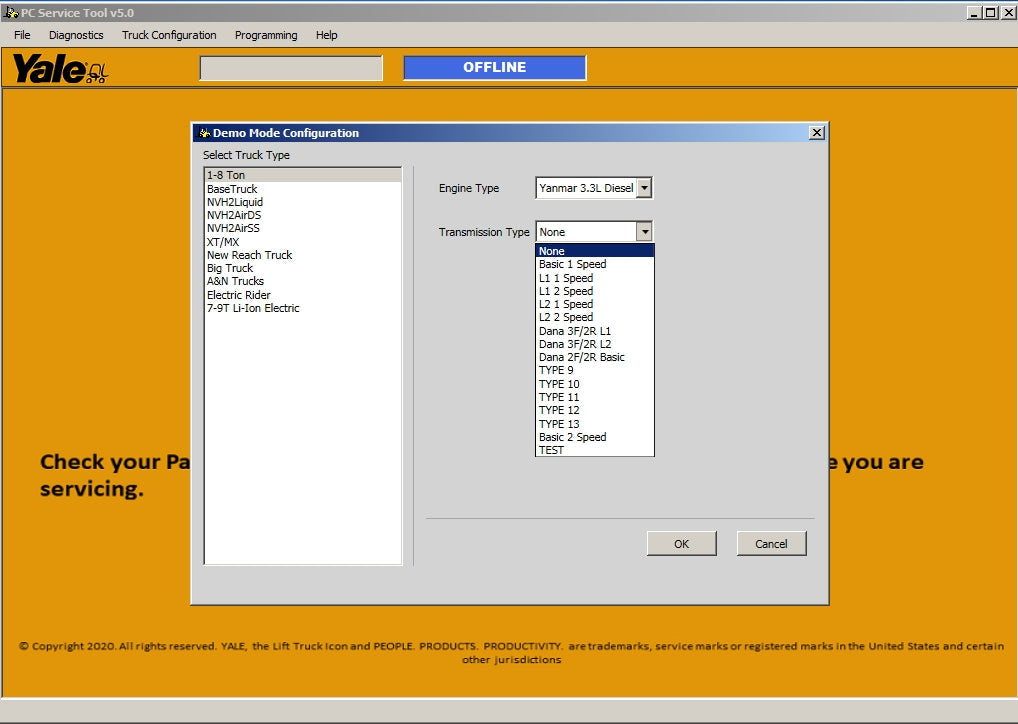Open the Truck Configuration menu
Screen dimensions: 1018x724
click(169, 35)
